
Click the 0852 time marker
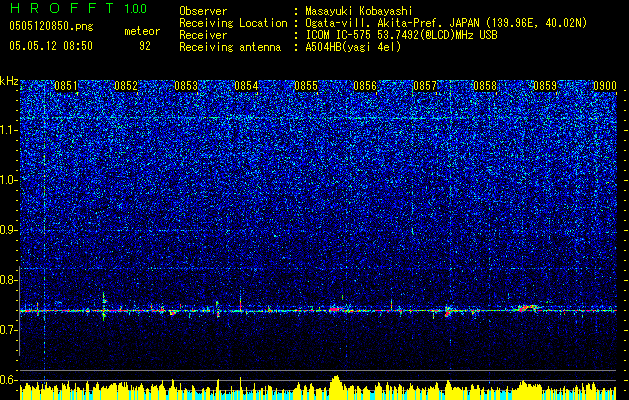tap(126, 86)
